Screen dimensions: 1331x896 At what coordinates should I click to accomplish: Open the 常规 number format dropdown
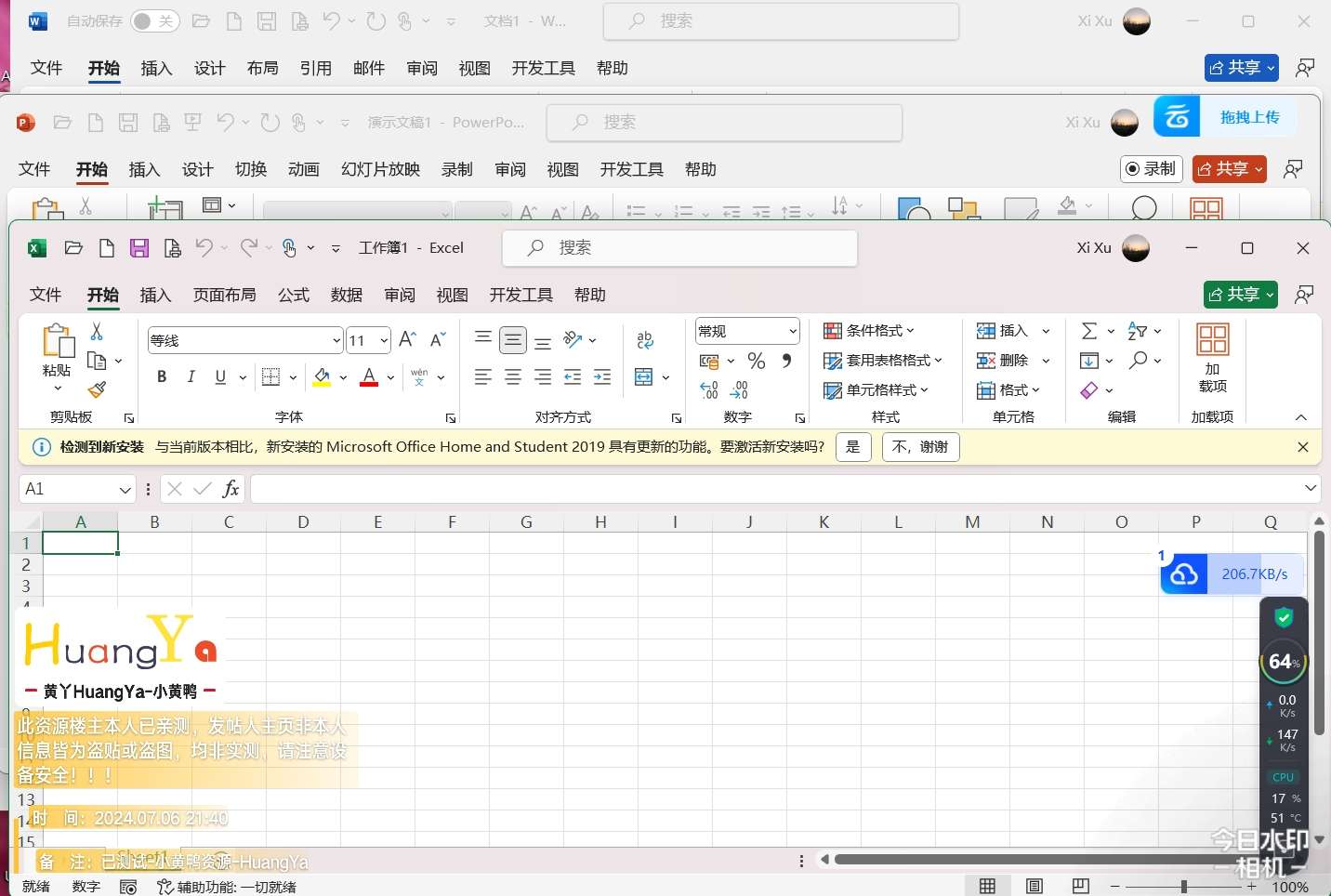click(x=793, y=331)
